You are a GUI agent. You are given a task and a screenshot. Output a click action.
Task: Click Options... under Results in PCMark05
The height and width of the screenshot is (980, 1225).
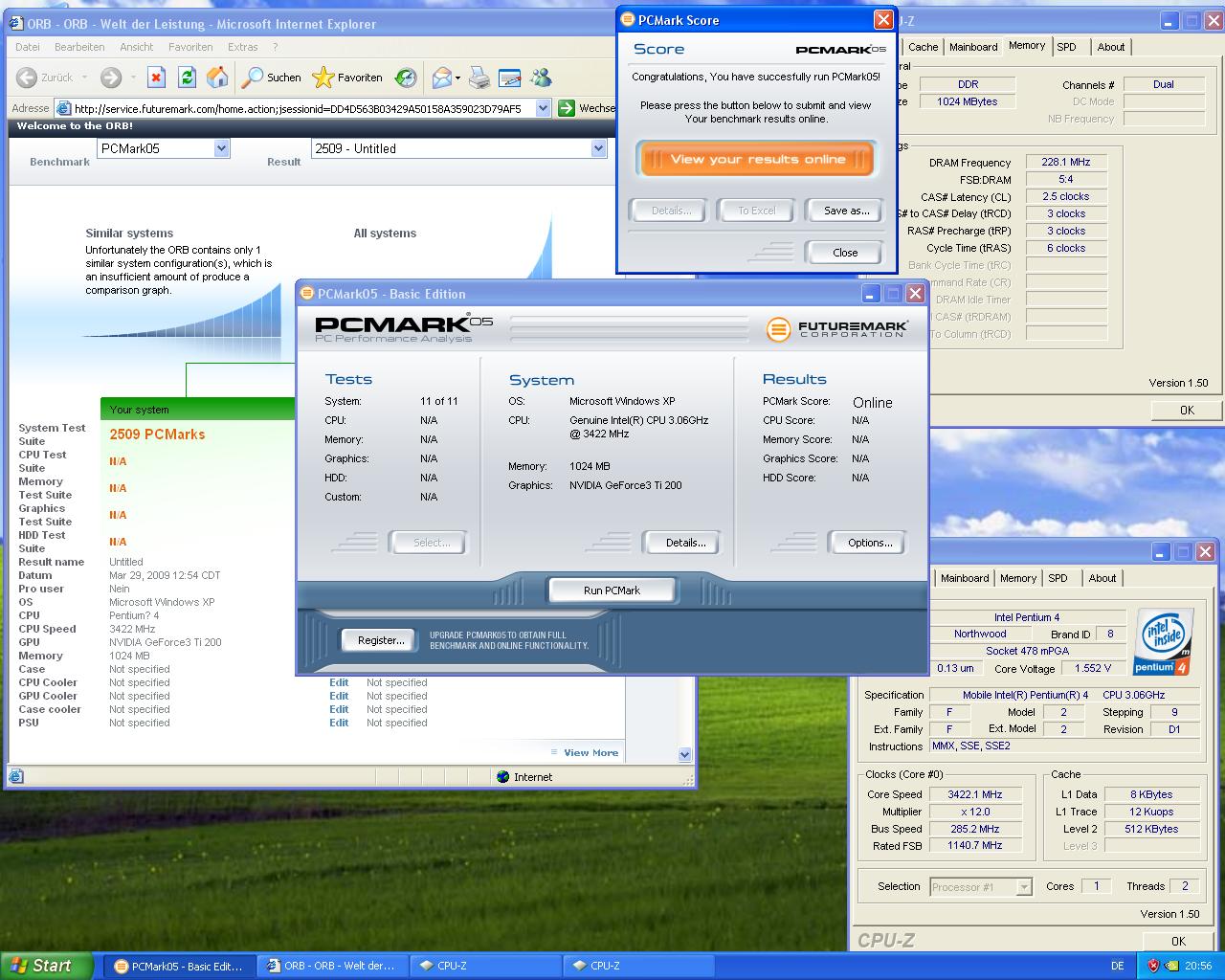coord(869,543)
